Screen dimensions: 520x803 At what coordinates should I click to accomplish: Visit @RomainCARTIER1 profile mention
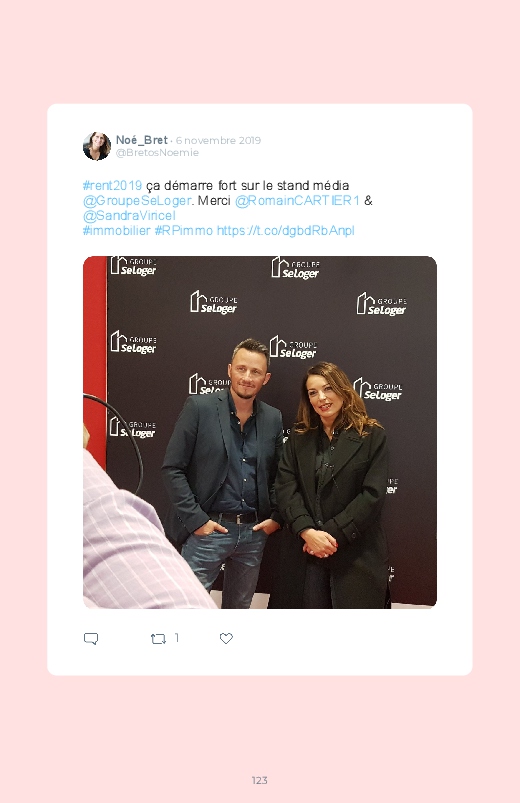coord(297,201)
